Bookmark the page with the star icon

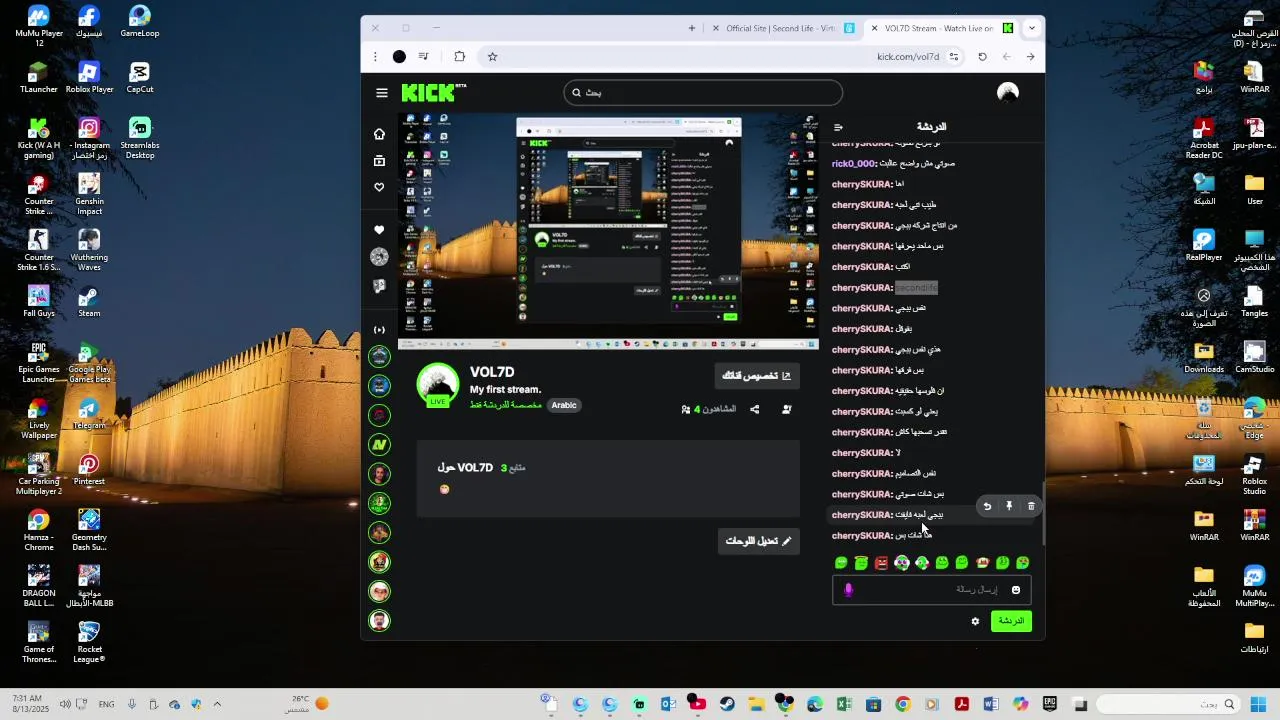pyautogui.click(x=492, y=57)
